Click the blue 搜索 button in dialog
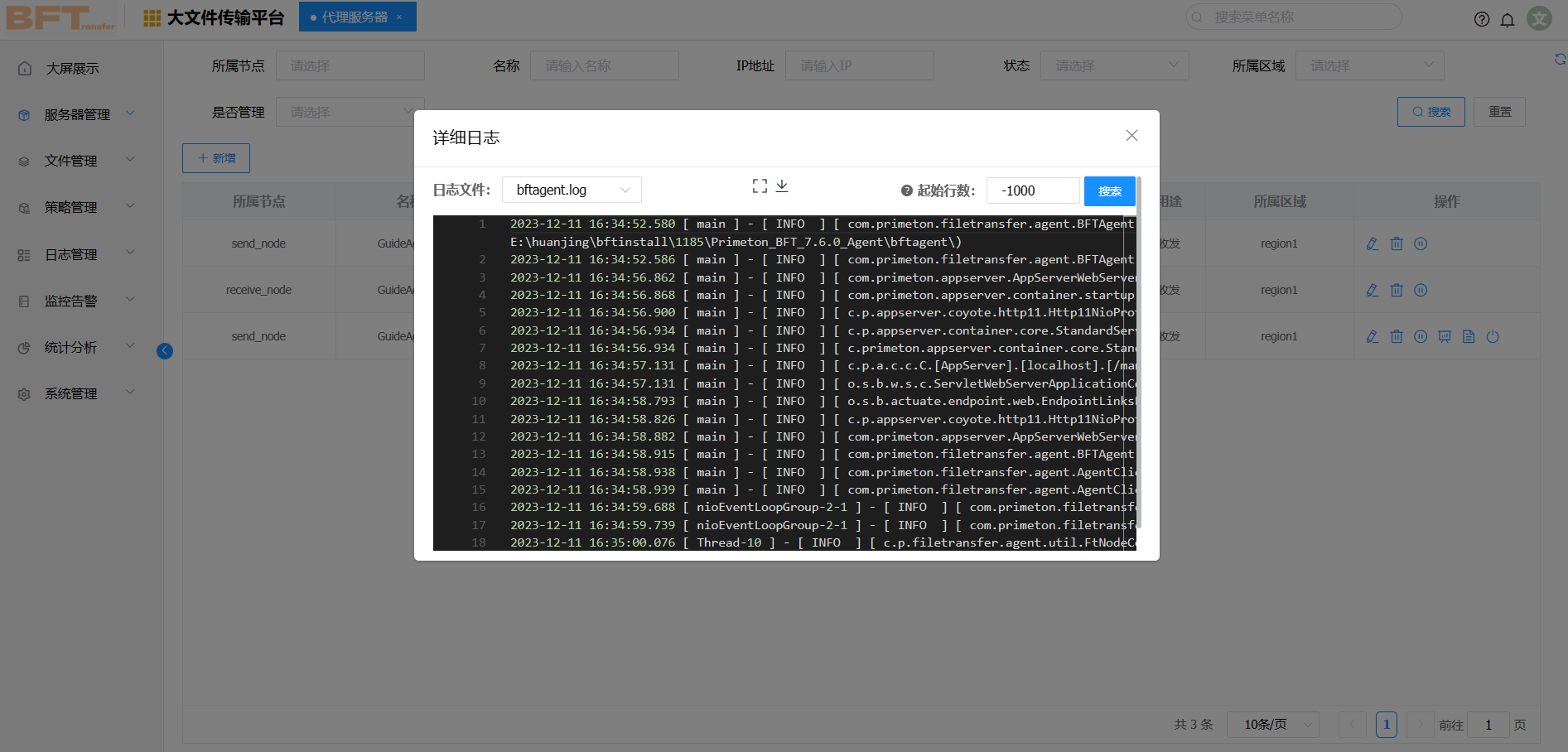Image resolution: width=1568 pixels, height=752 pixels. click(1109, 191)
